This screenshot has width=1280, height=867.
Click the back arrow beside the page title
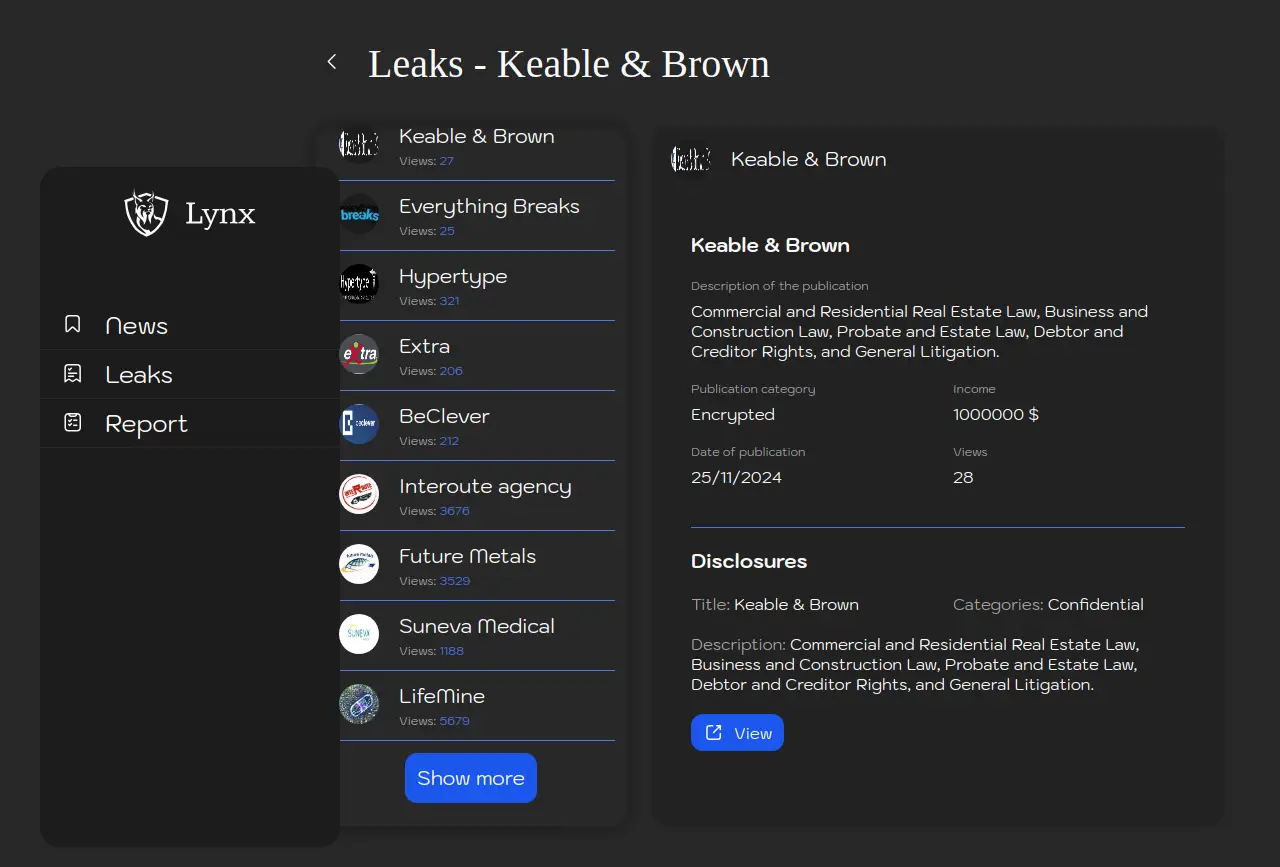pyautogui.click(x=332, y=62)
